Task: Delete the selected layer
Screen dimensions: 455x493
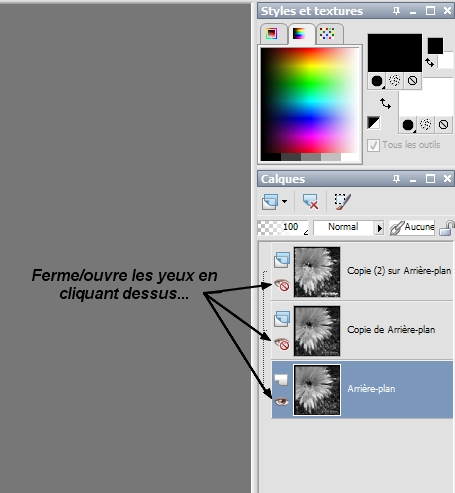Action: 310,202
